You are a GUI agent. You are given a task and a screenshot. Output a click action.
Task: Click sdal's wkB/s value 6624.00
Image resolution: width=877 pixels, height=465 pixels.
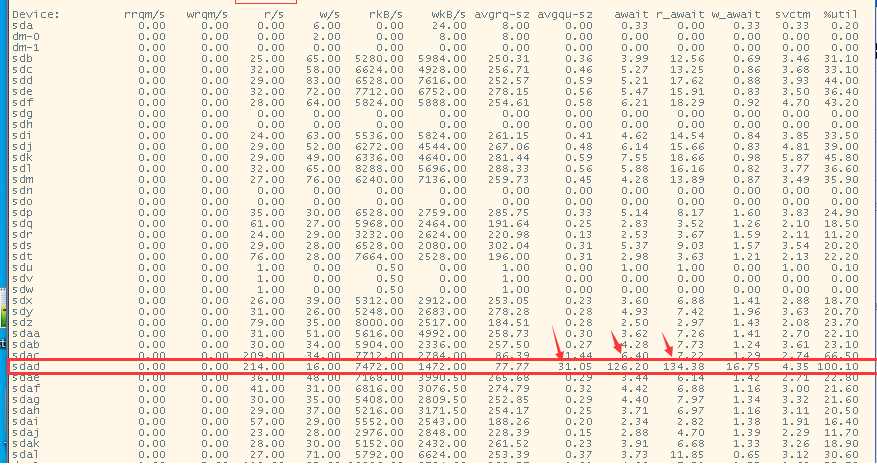coord(442,454)
